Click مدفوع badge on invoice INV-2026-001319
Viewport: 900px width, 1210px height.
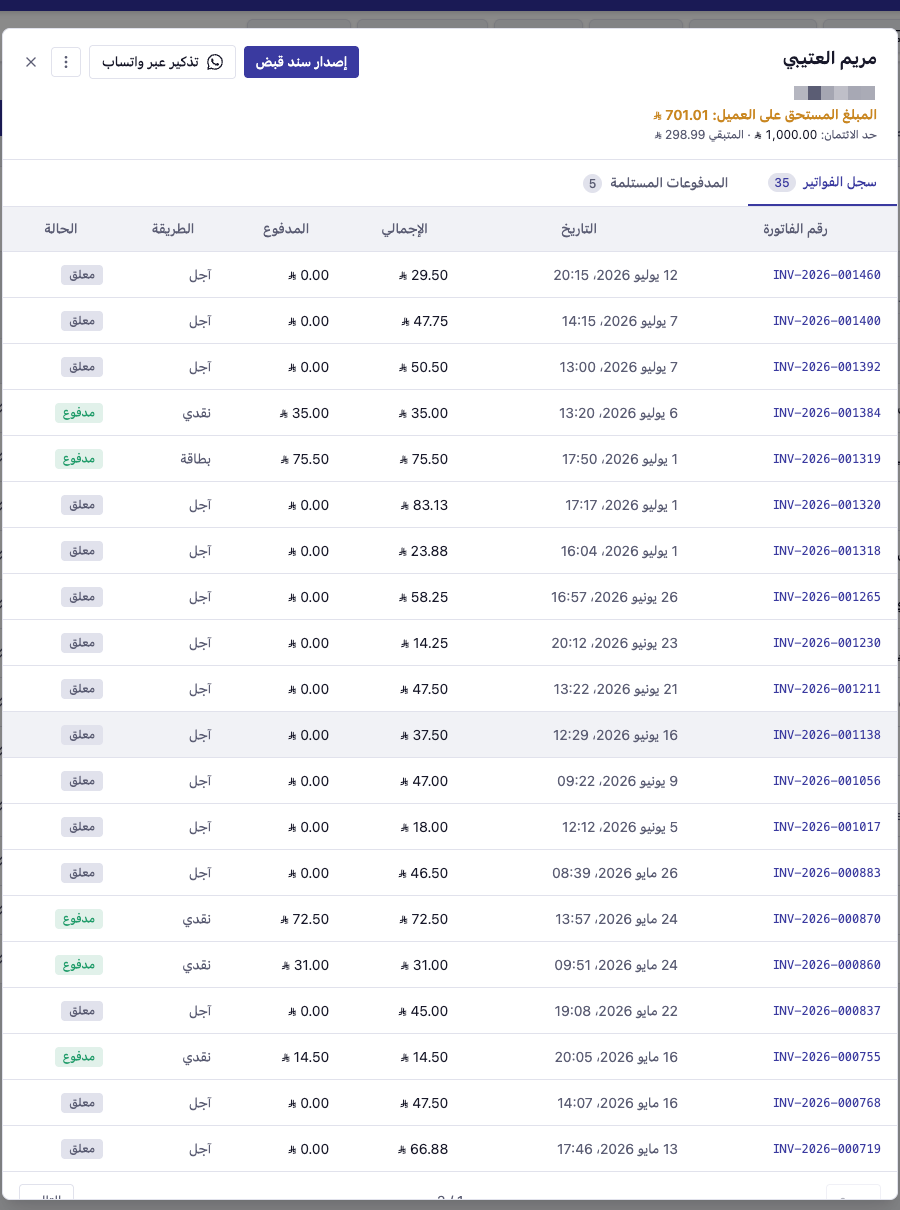click(x=79, y=459)
